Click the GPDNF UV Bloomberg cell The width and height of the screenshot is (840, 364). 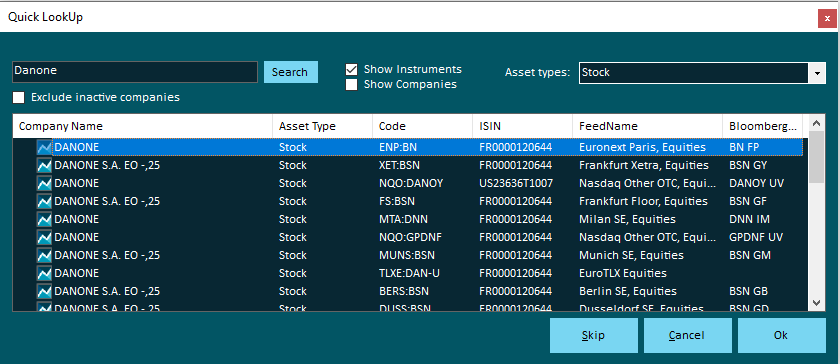[x=762, y=237]
